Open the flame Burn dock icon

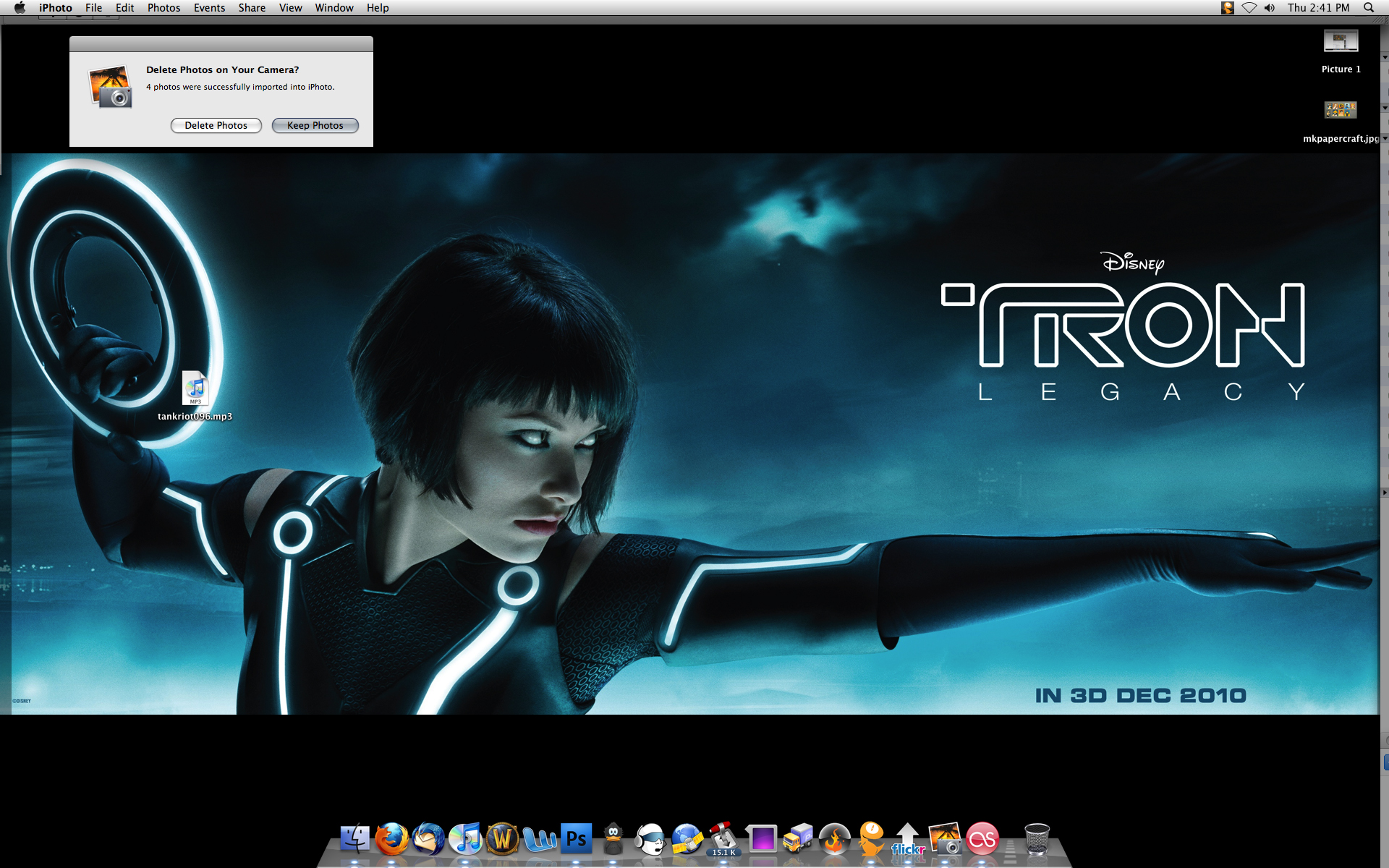tap(835, 839)
